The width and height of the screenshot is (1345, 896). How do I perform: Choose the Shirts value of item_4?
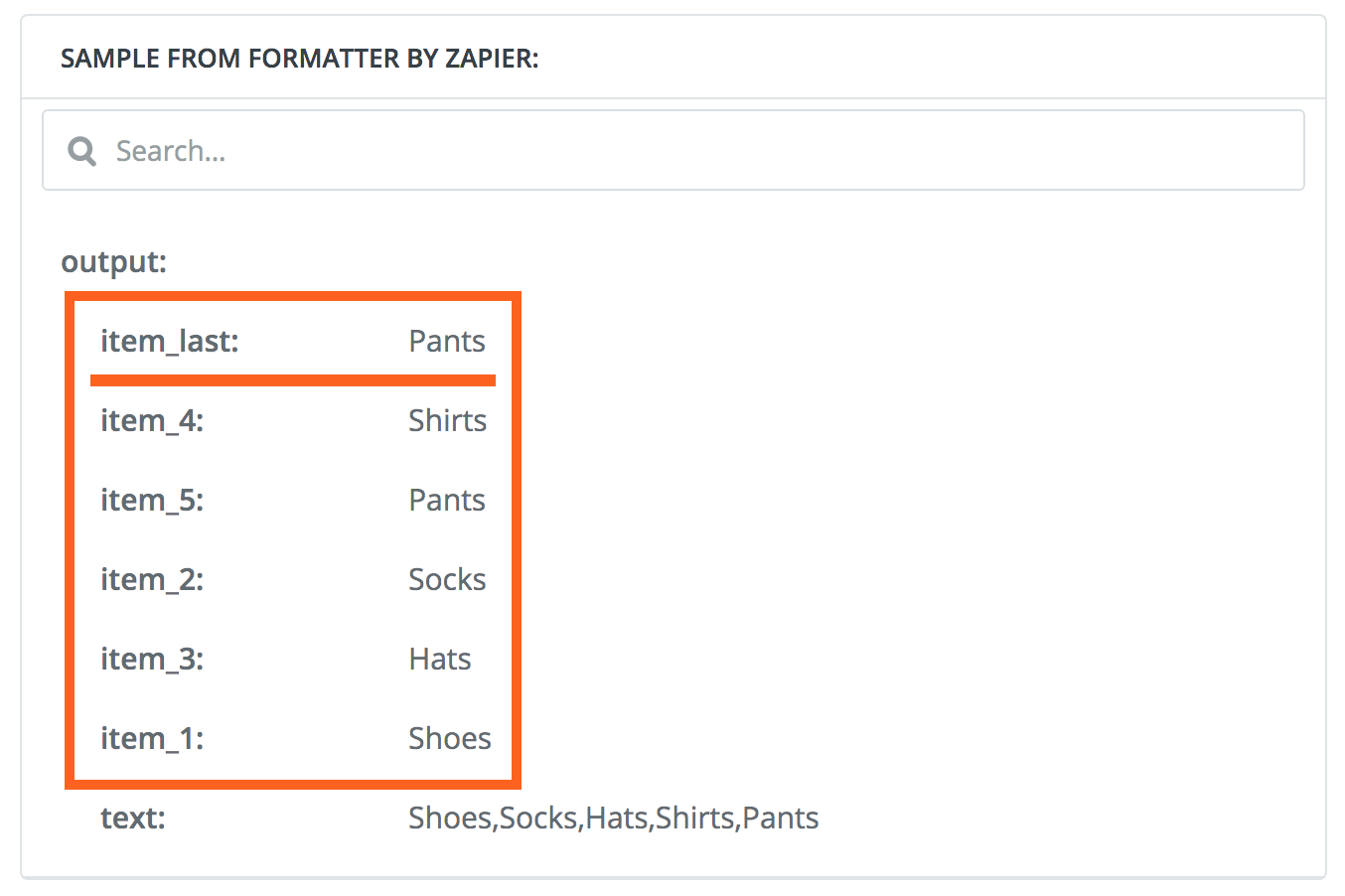coord(447,421)
